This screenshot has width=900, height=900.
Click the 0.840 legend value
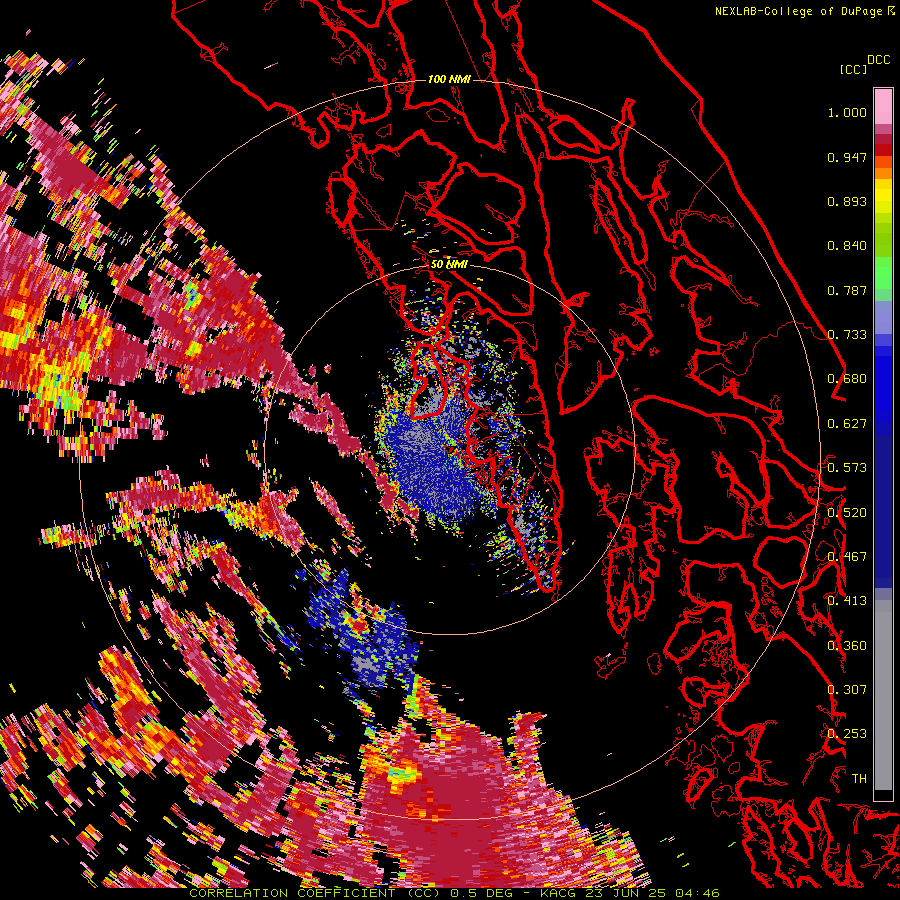tap(847, 246)
